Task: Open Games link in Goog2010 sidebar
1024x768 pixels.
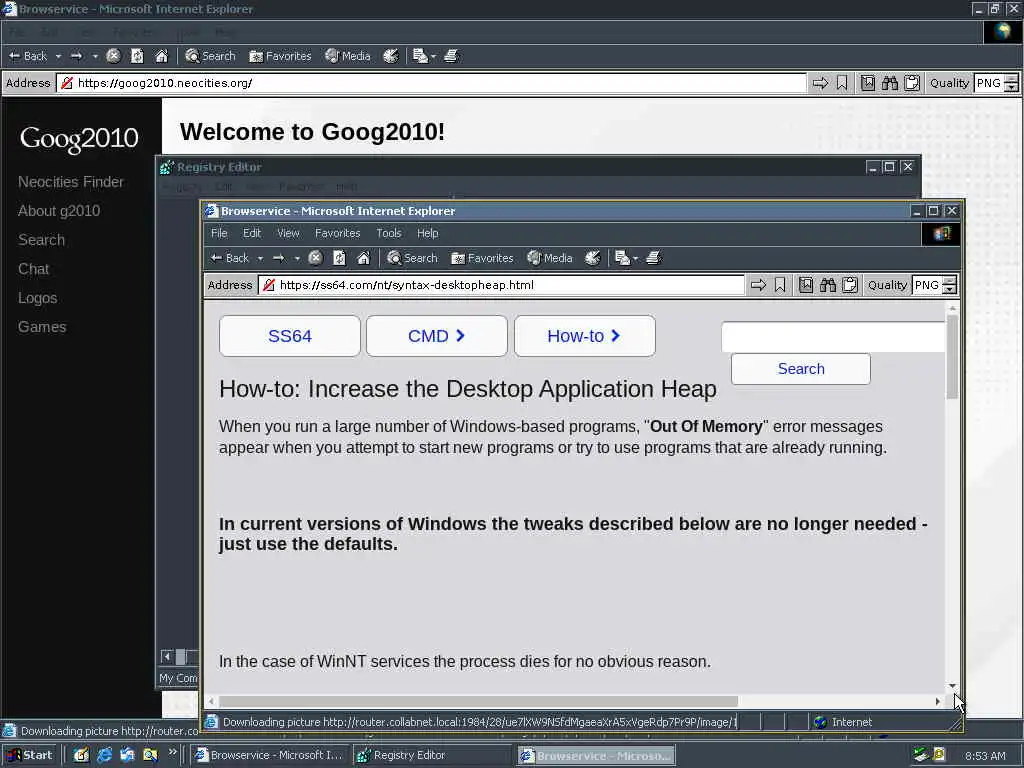Action: coord(42,327)
